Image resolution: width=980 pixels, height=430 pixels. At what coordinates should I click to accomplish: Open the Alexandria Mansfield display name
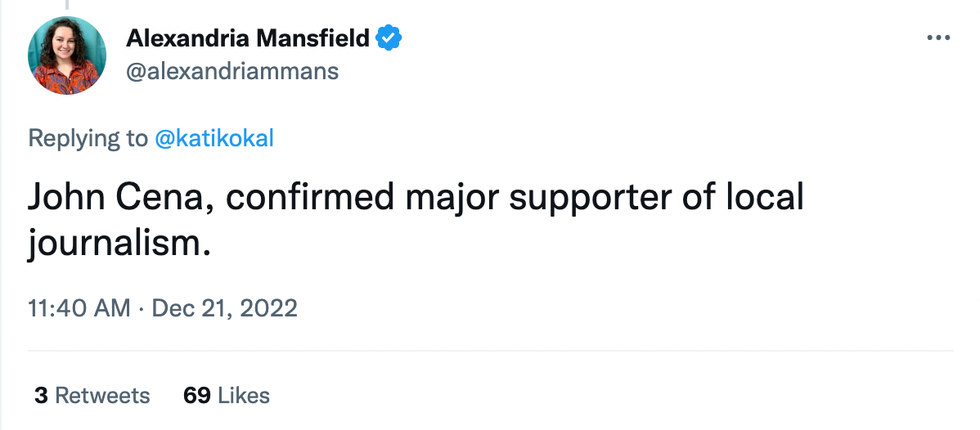[248, 39]
